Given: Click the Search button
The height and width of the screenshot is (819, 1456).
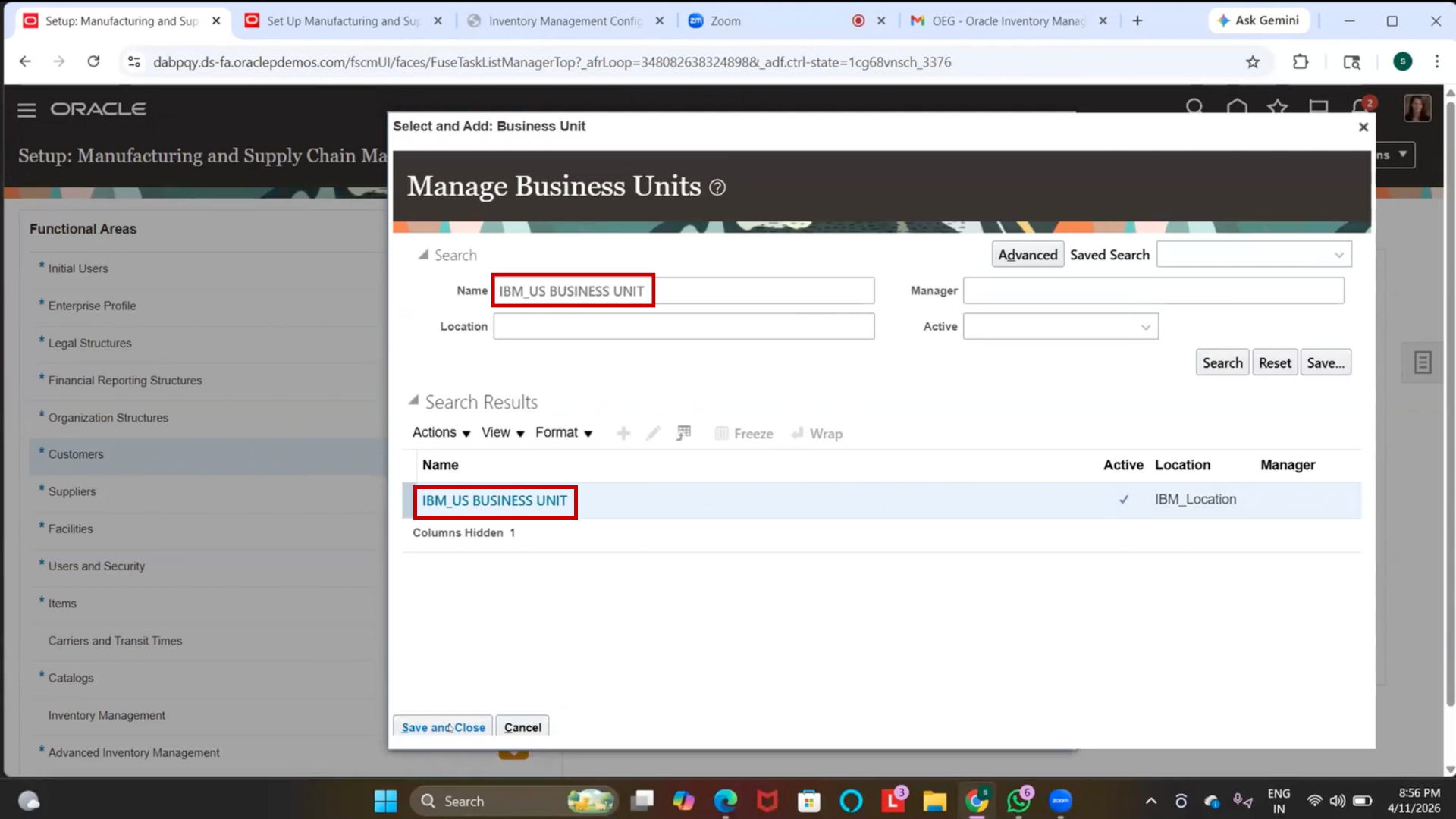Looking at the screenshot, I should 1222,363.
